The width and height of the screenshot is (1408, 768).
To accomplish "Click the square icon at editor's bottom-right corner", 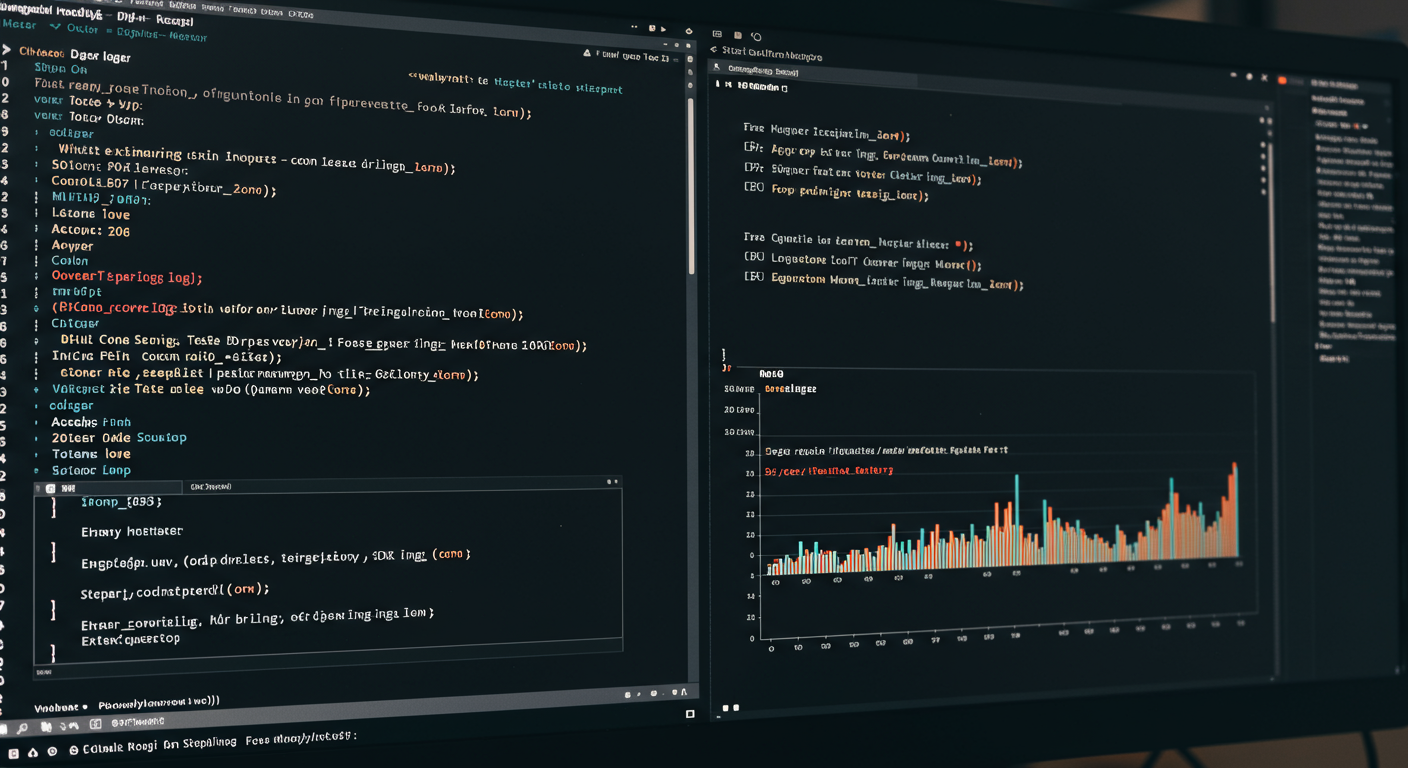I will click(x=690, y=714).
